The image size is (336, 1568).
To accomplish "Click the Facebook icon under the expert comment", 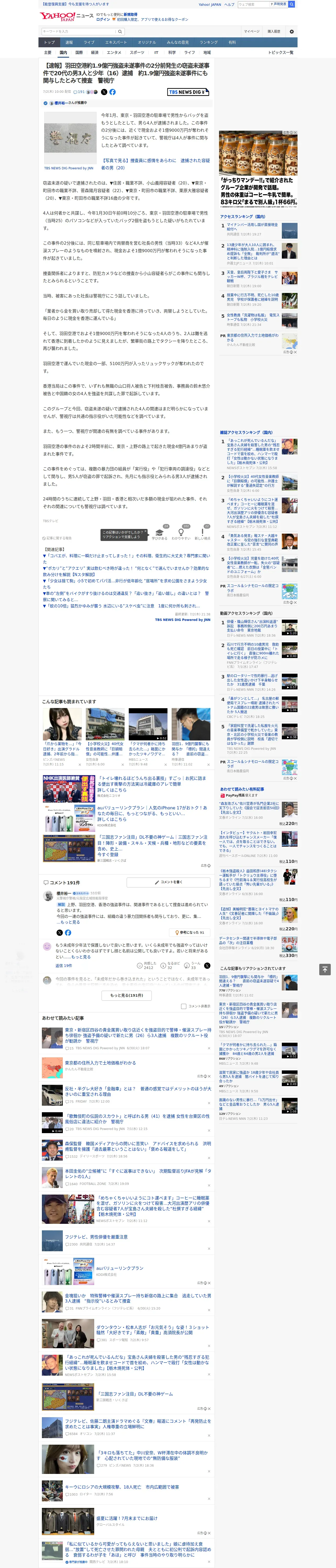I will 68,932.
